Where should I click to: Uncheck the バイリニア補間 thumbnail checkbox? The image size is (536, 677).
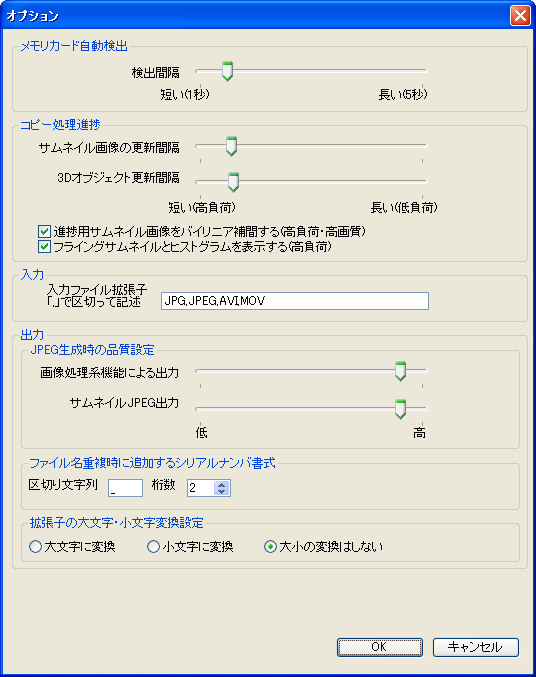[x=44, y=232]
